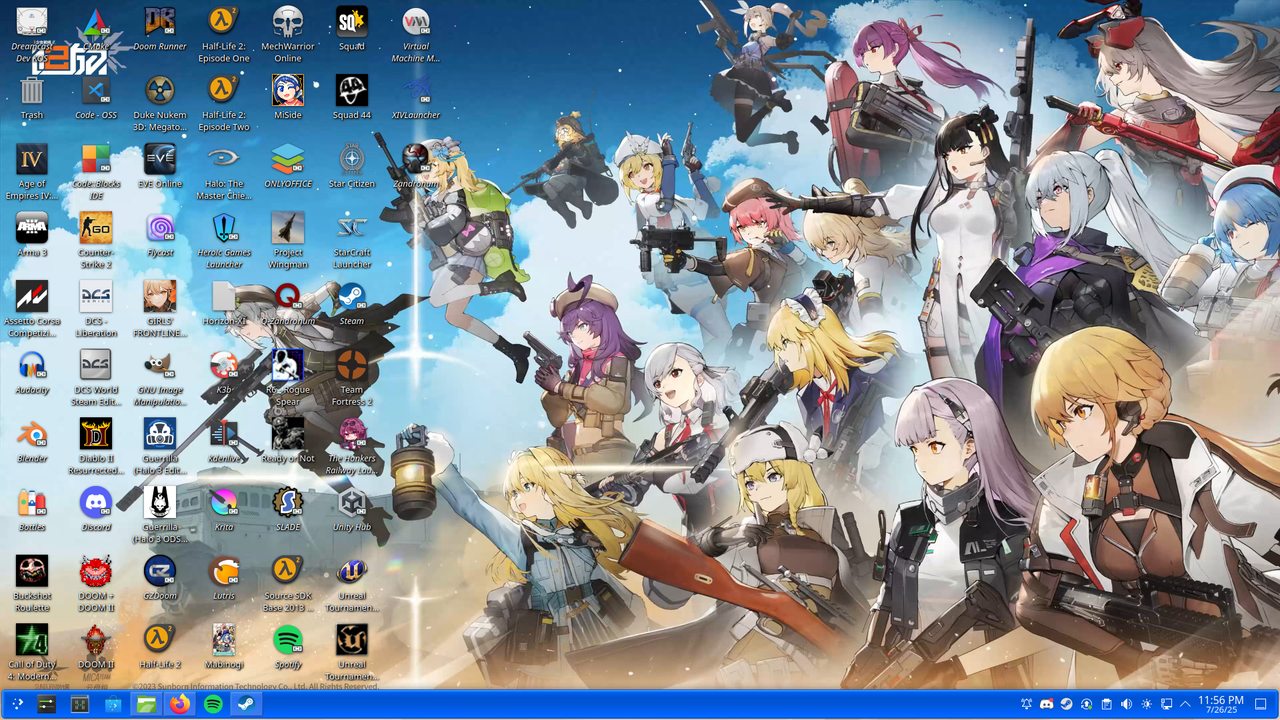Viewport: 1280px width, 720px height.
Task: Launch Half-Life 2: Episode Two shortcut
Action: point(223,91)
